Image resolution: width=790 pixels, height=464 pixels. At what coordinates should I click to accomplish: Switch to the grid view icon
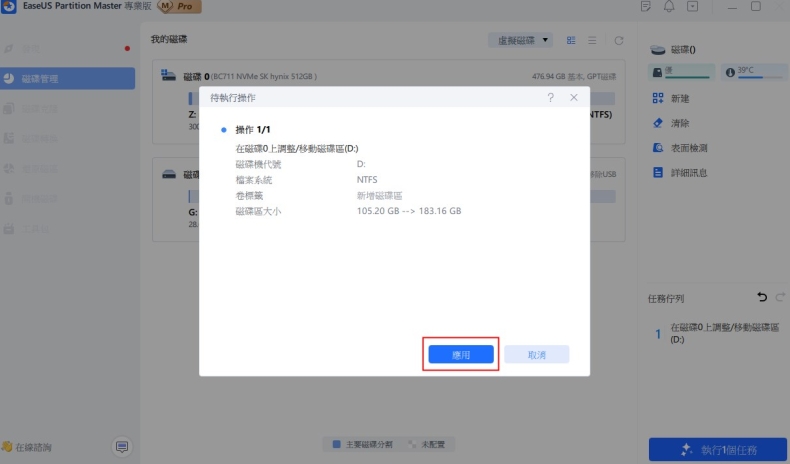(x=571, y=40)
